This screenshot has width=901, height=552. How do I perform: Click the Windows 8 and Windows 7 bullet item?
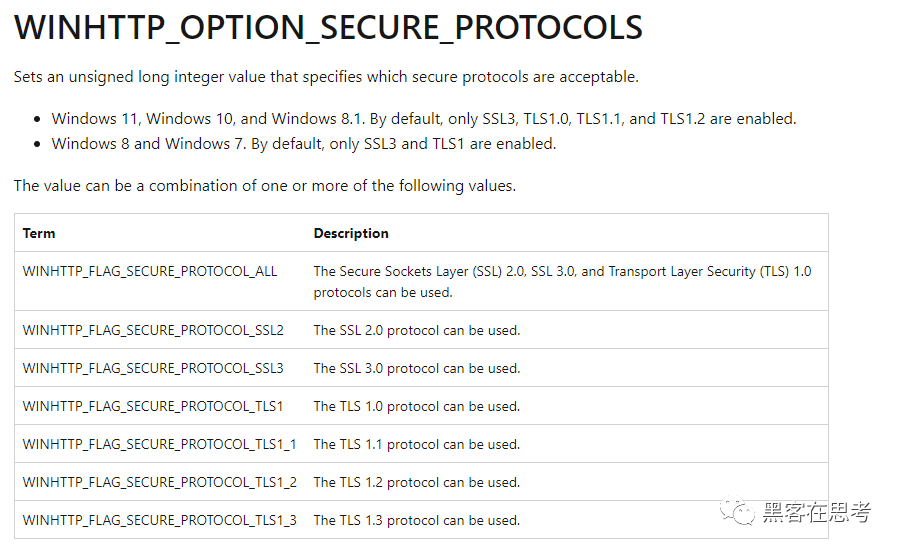pos(304,143)
